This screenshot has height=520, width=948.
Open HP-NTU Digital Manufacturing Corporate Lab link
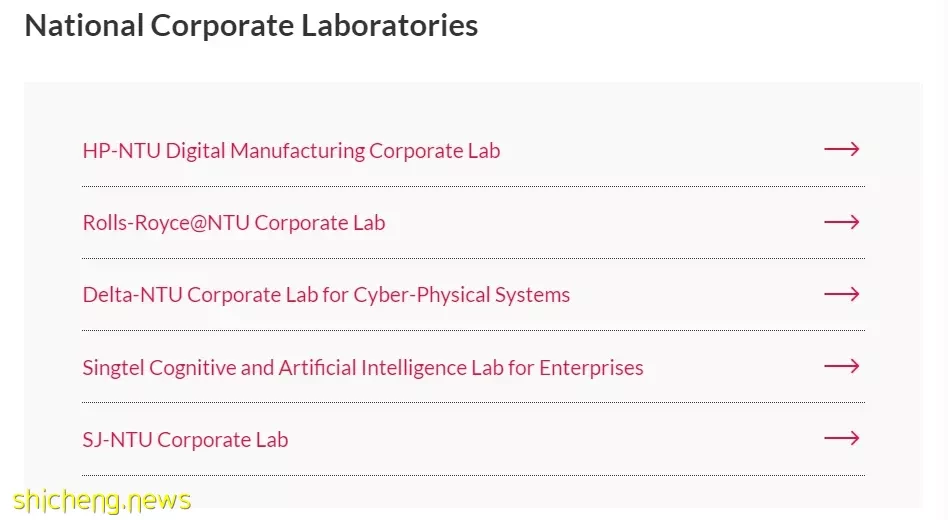pyautogui.click(x=291, y=151)
